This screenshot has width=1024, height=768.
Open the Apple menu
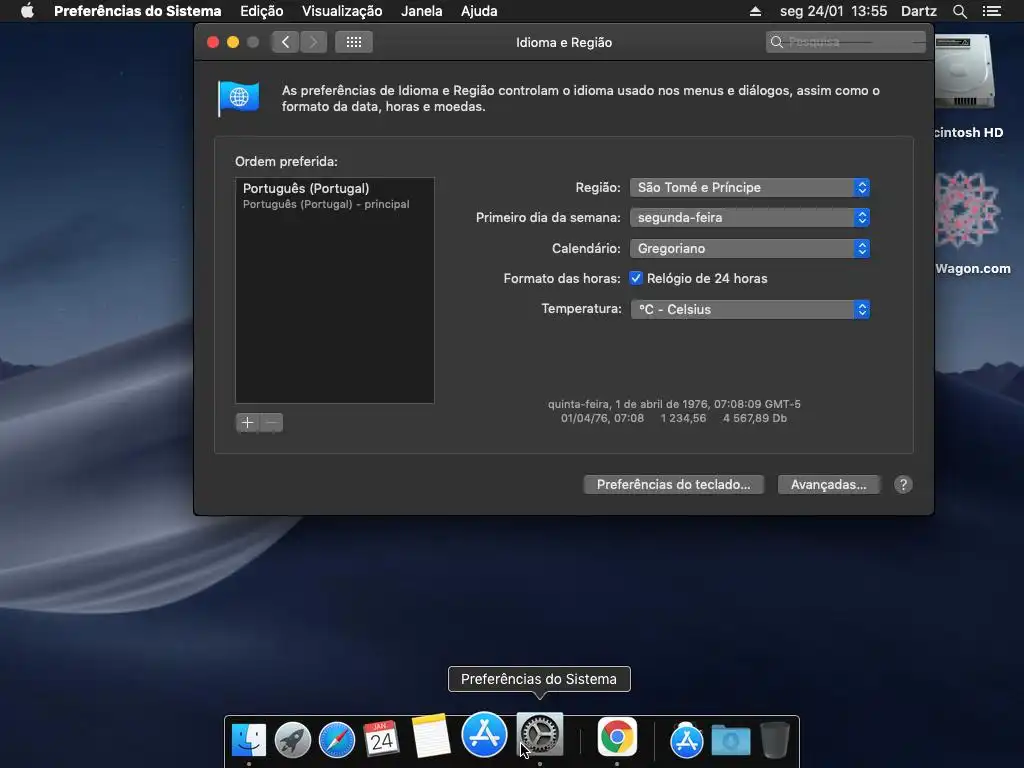27,11
